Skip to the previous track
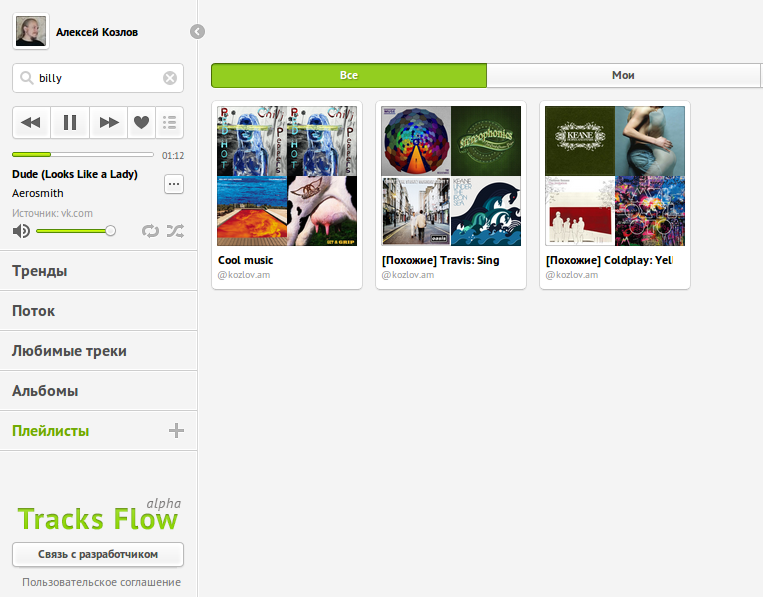 [x=31, y=122]
